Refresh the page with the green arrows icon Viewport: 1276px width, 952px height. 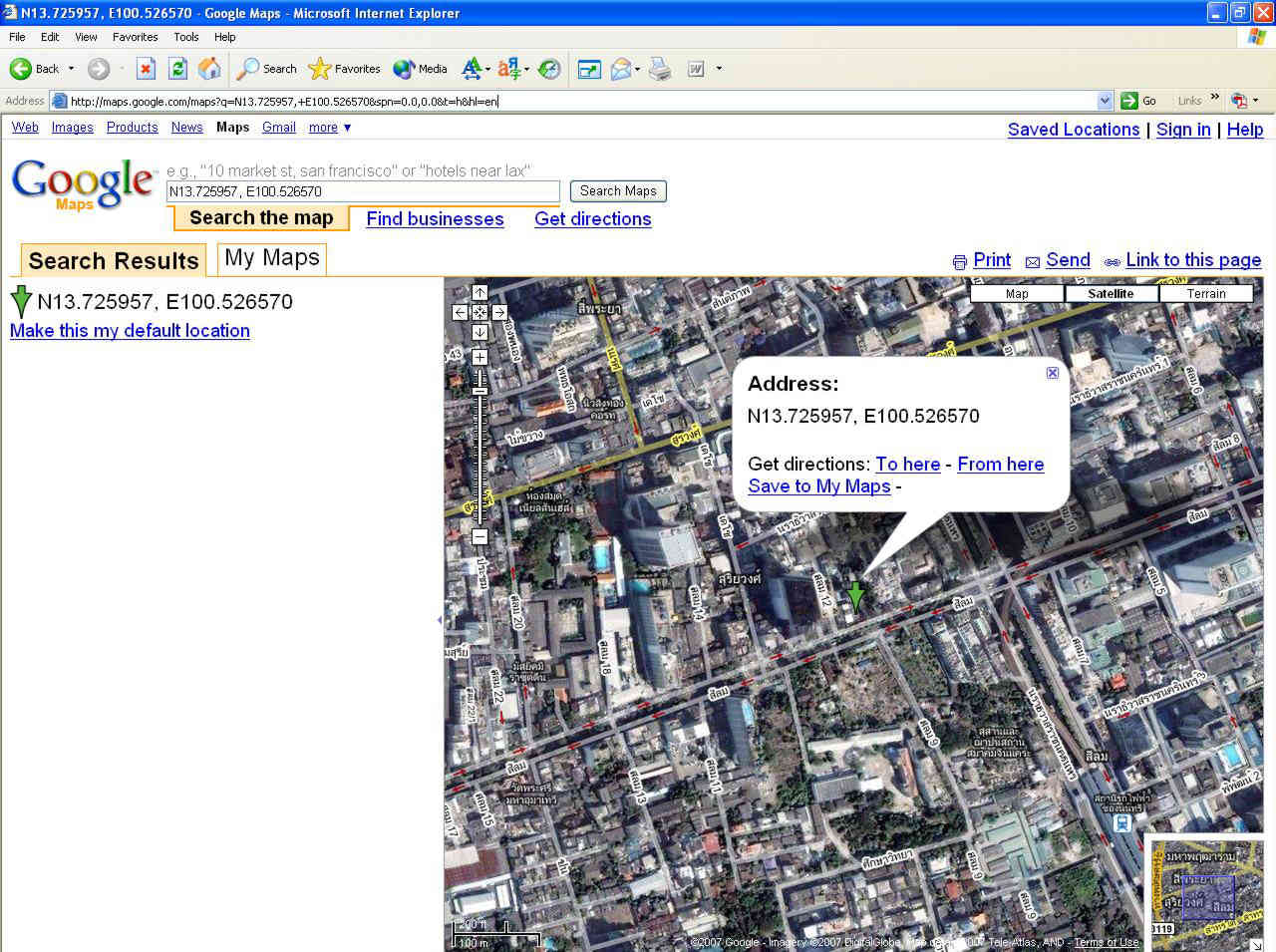click(177, 69)
